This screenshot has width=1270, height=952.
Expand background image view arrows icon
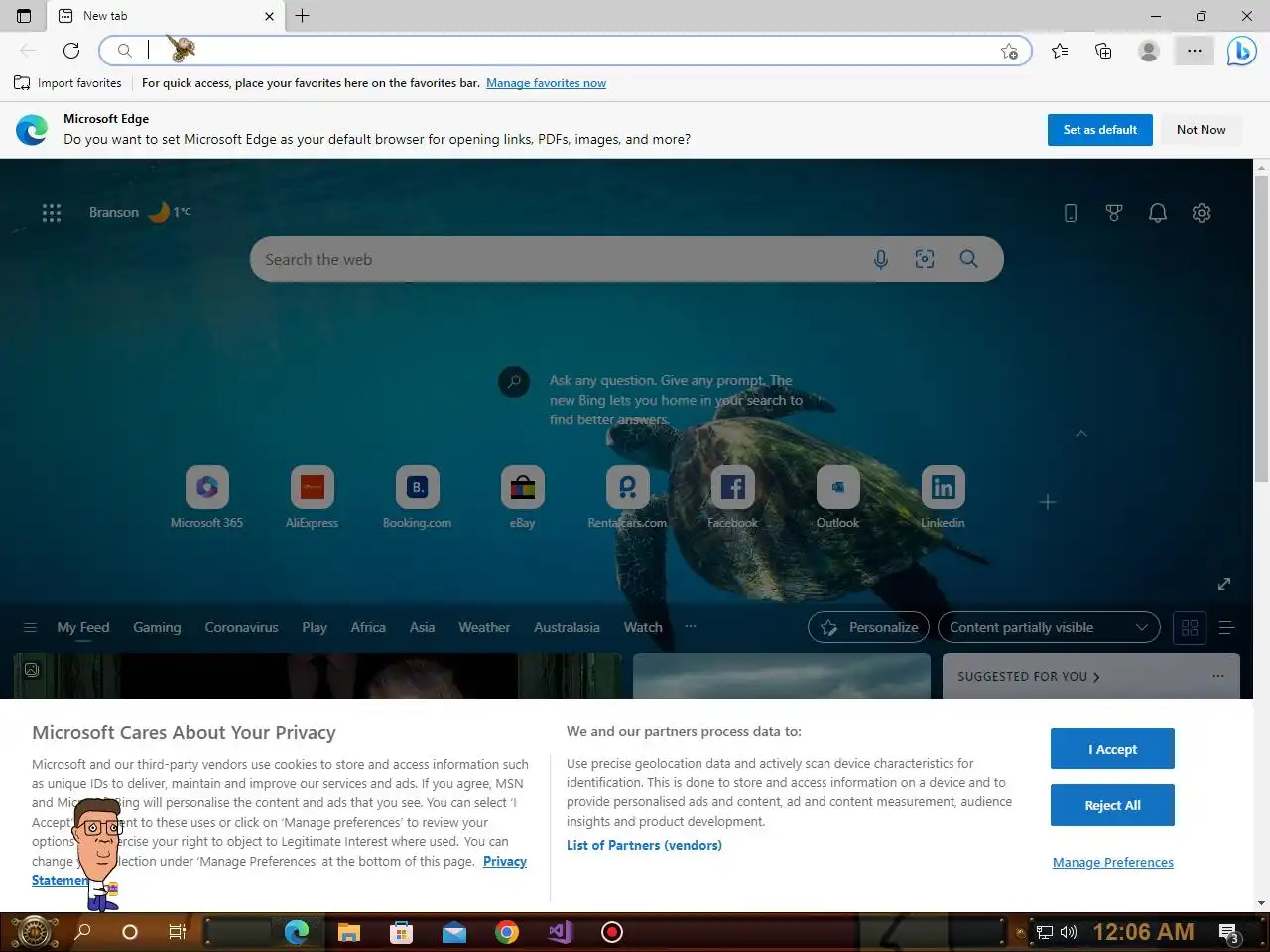click(1224, 584)
